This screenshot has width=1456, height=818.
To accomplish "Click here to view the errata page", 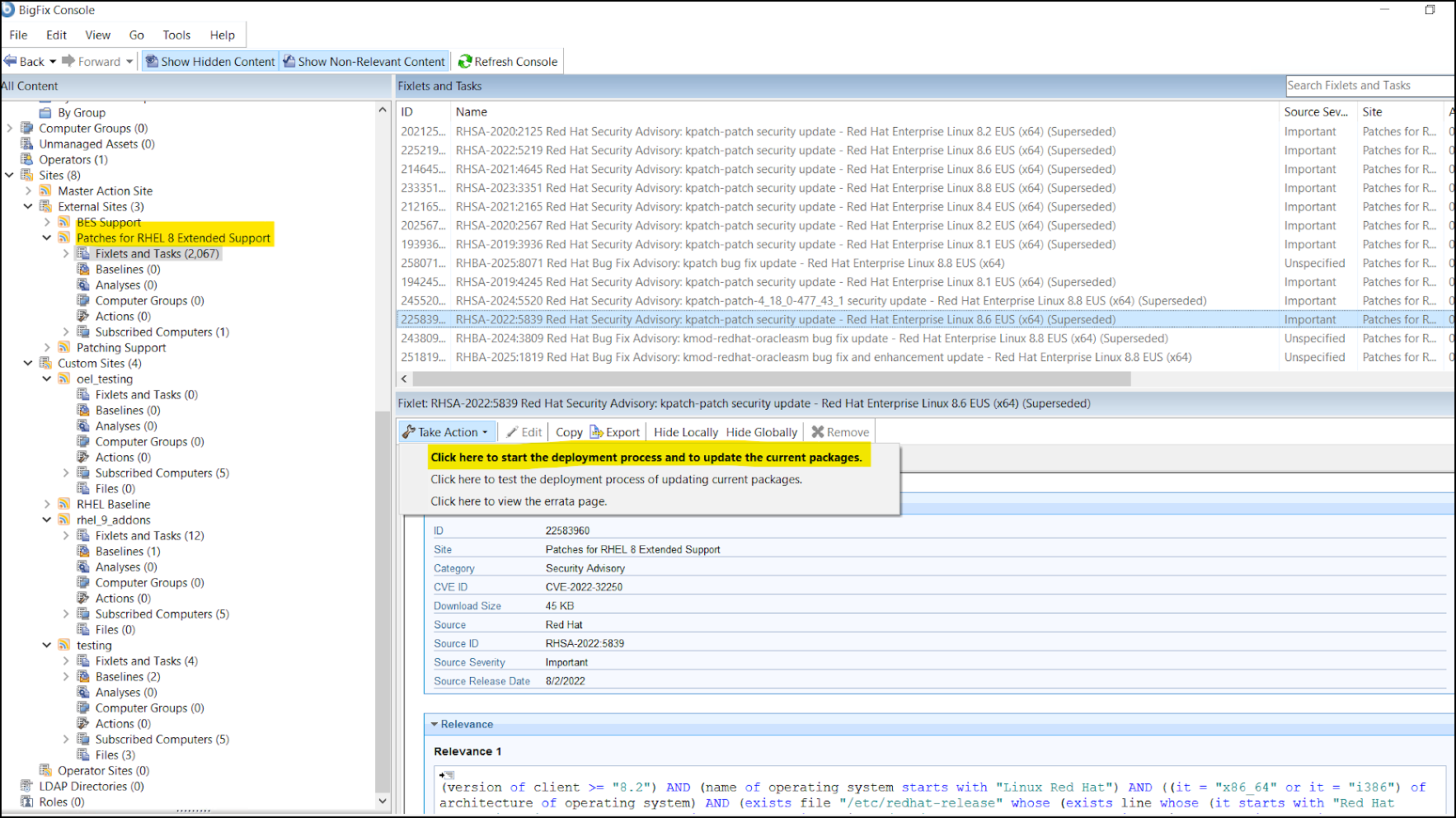I will click(x=519, y=501).
